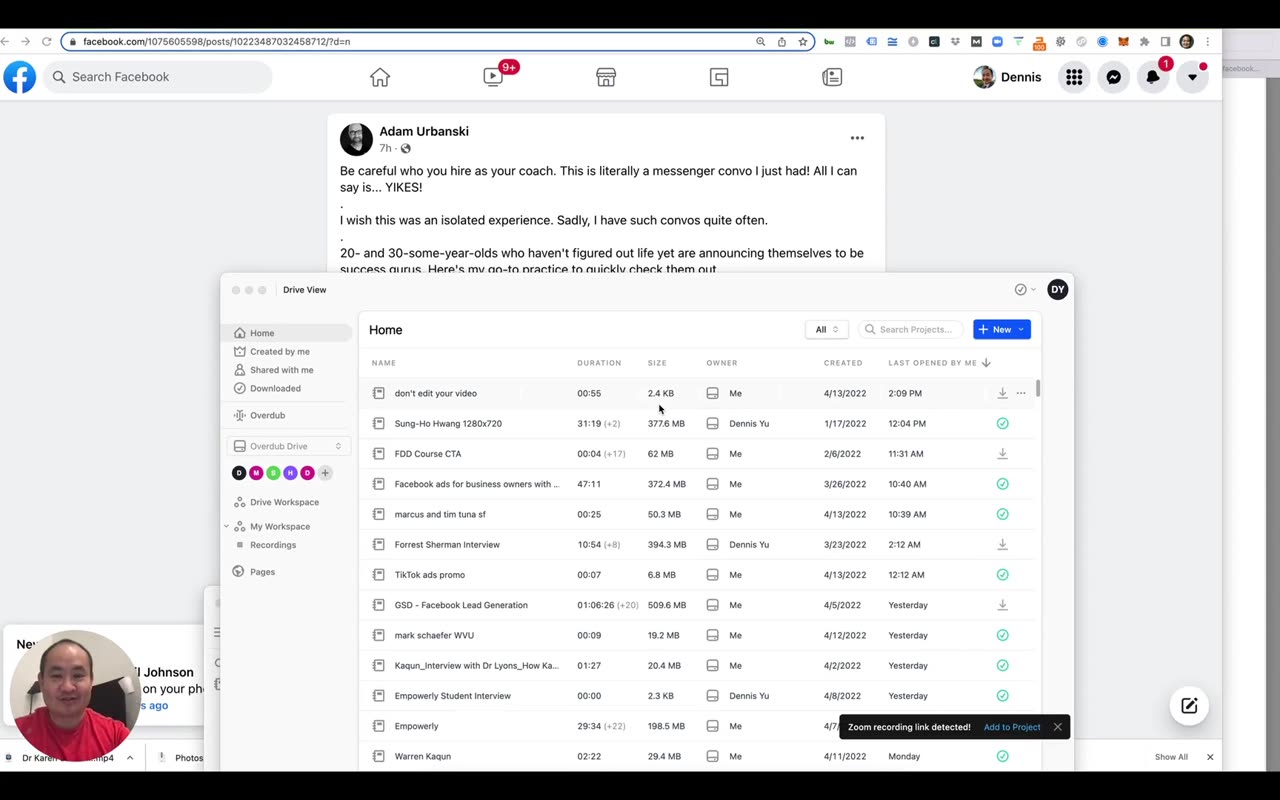Go to Facebook Marketplace icon
The height and width of the screenshot is (800, 1280).
(x=606, y=77)
